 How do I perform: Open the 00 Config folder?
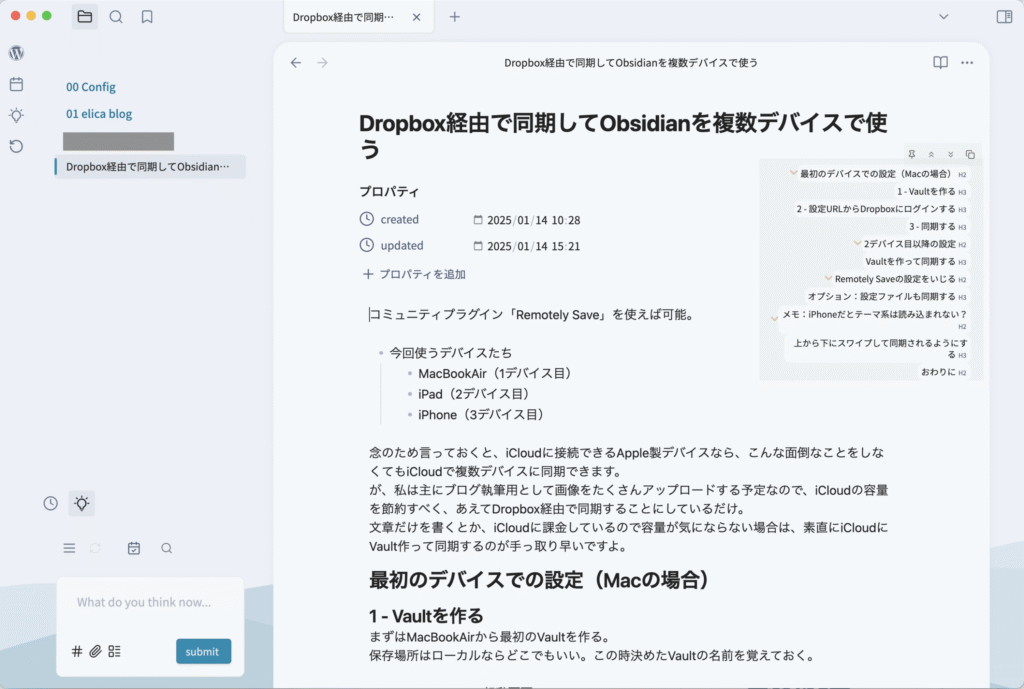pos(91,87)
